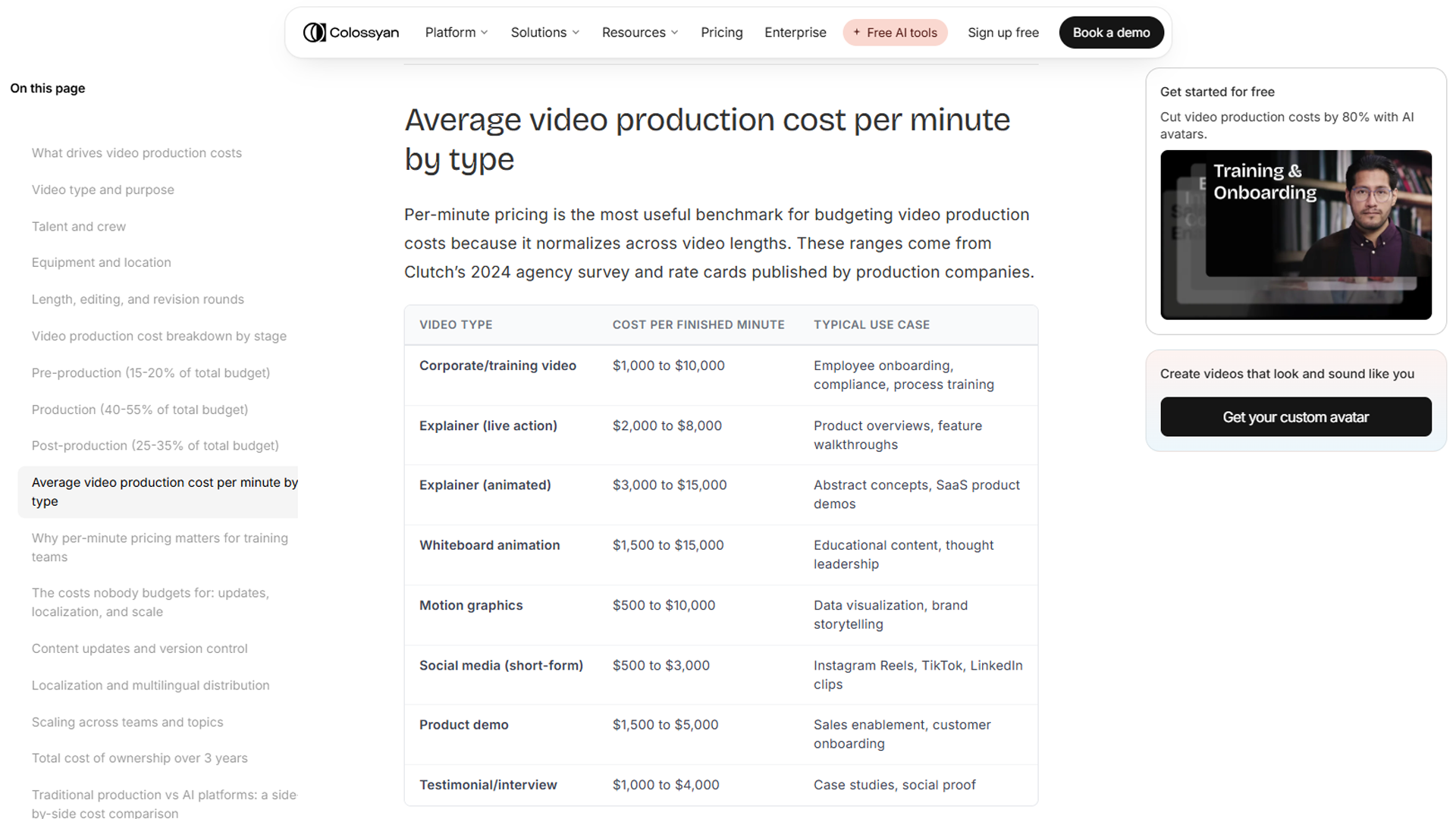Jump to The costs nobody budgets for
This screenshot has width=1456, height=819.
(x=150, y=602)
